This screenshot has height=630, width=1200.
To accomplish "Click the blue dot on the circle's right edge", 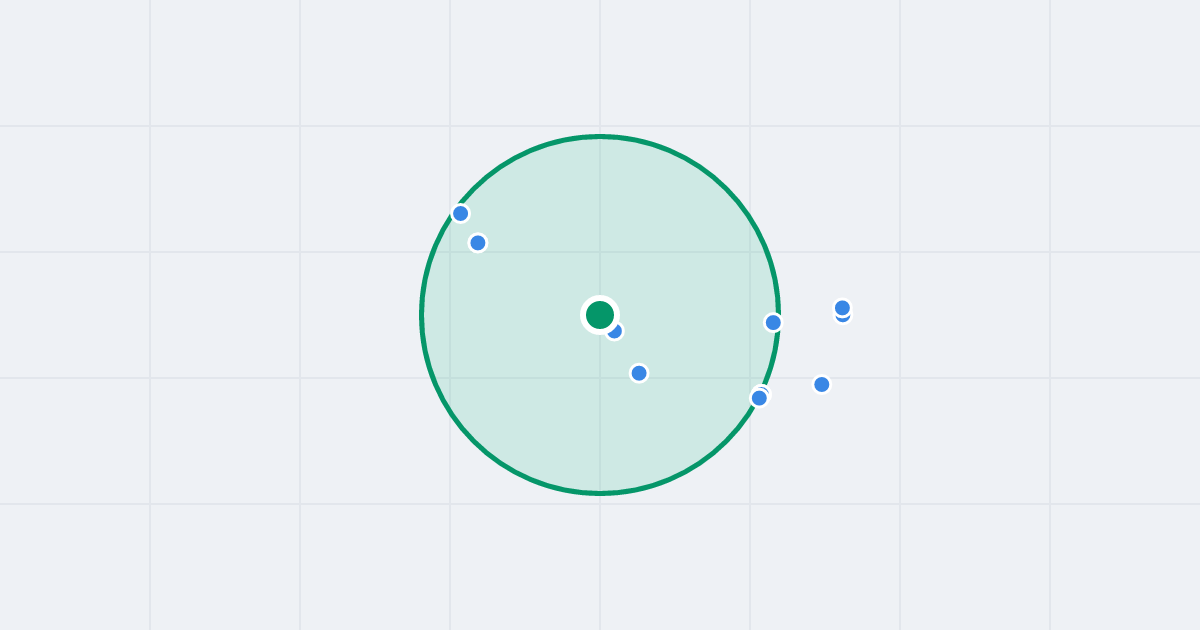I will click(x=773, y=322).
